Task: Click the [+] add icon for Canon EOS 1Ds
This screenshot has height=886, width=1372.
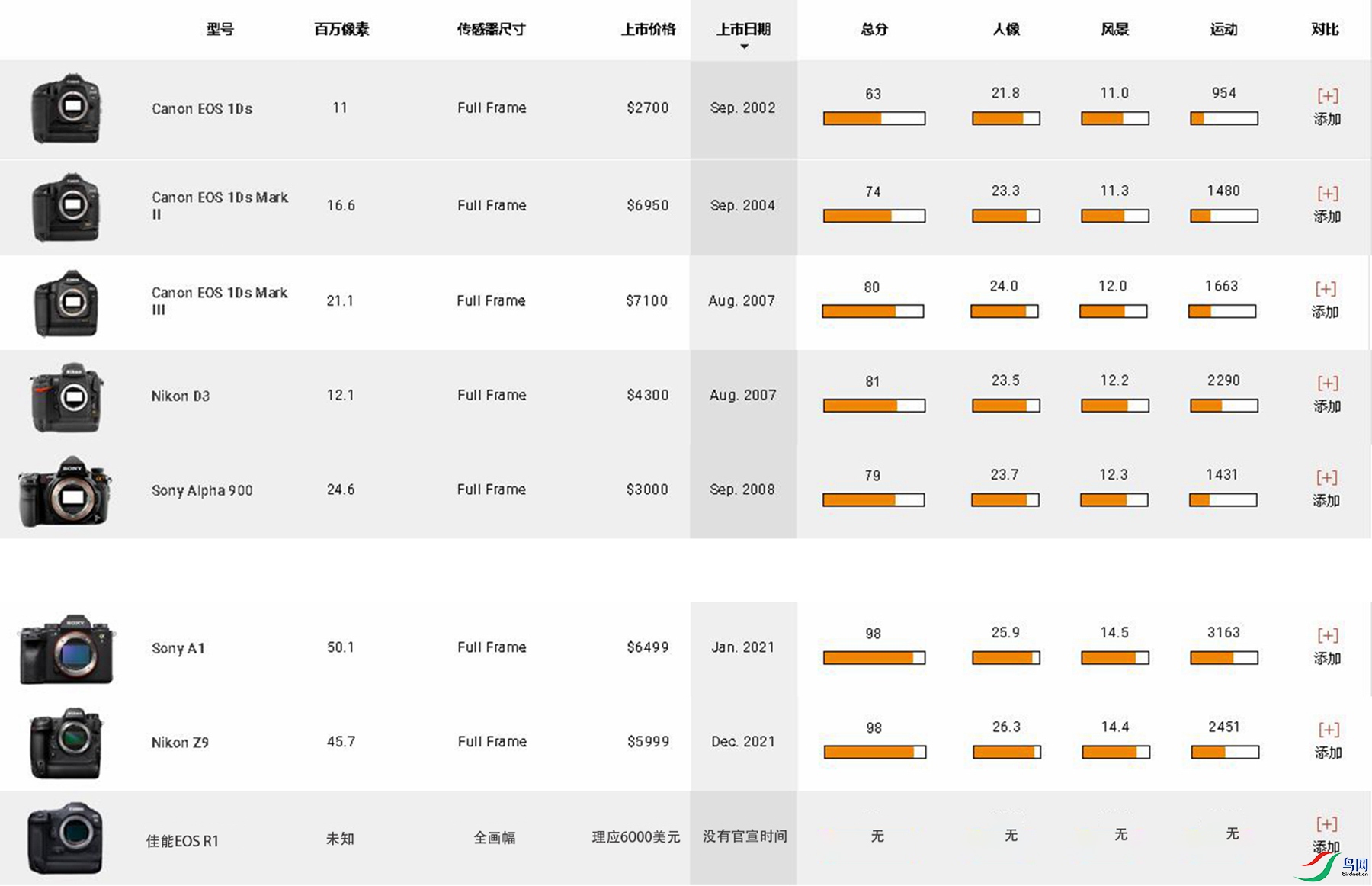Action: pos(1327,96)
